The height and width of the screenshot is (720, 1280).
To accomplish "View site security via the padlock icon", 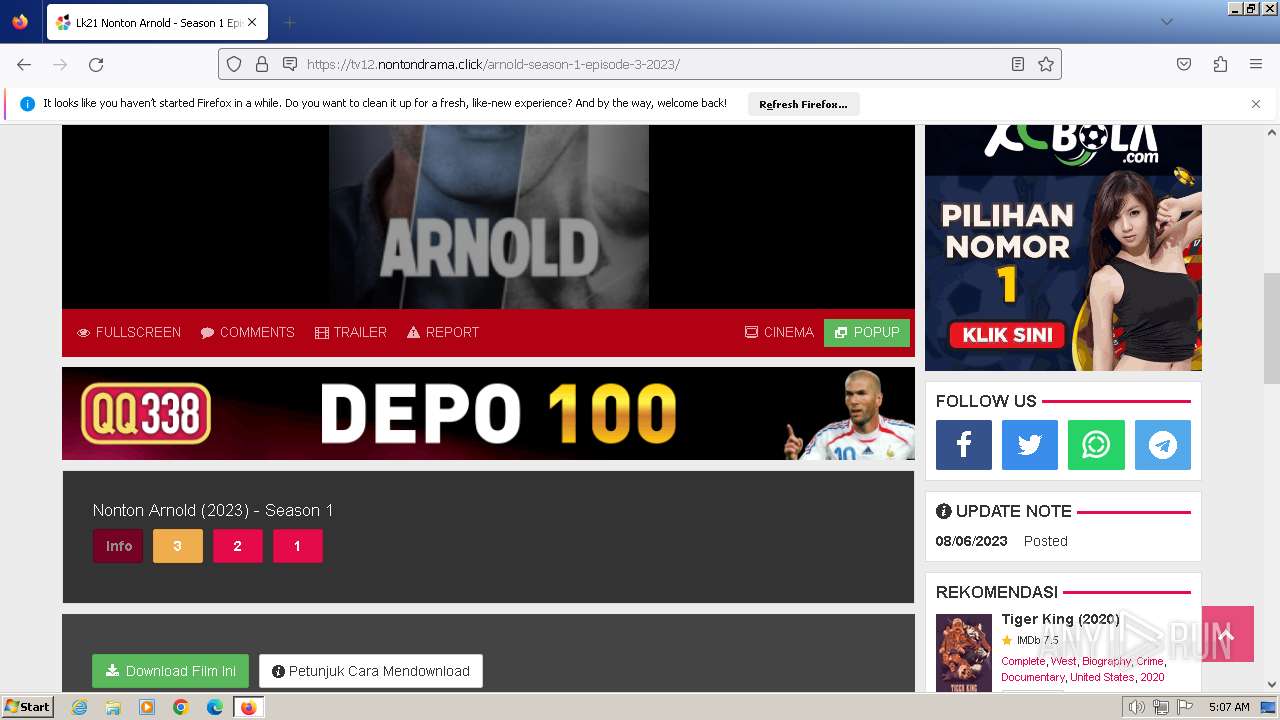I will click(262, 64).
